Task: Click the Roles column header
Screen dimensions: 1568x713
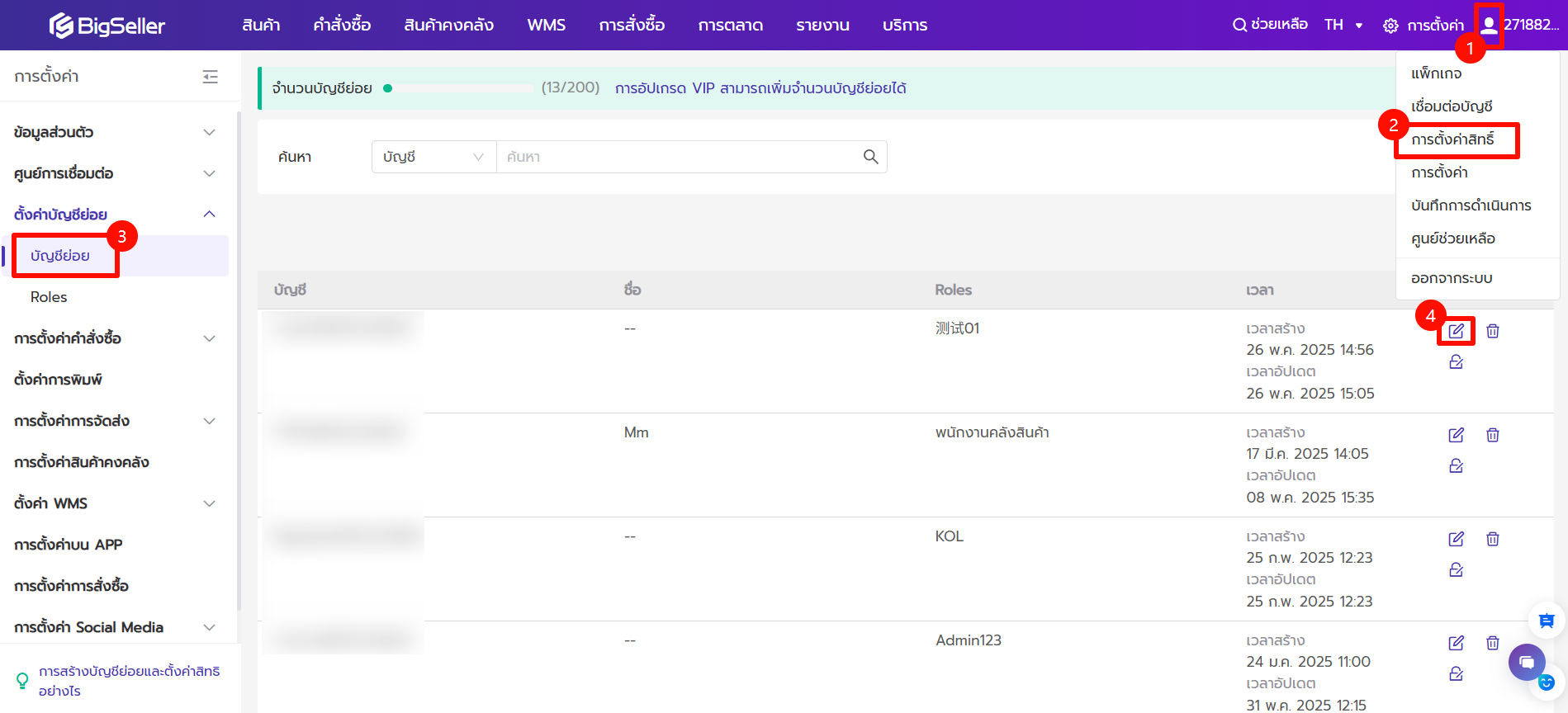Action: pyautogui.click(x=953, y=290)
